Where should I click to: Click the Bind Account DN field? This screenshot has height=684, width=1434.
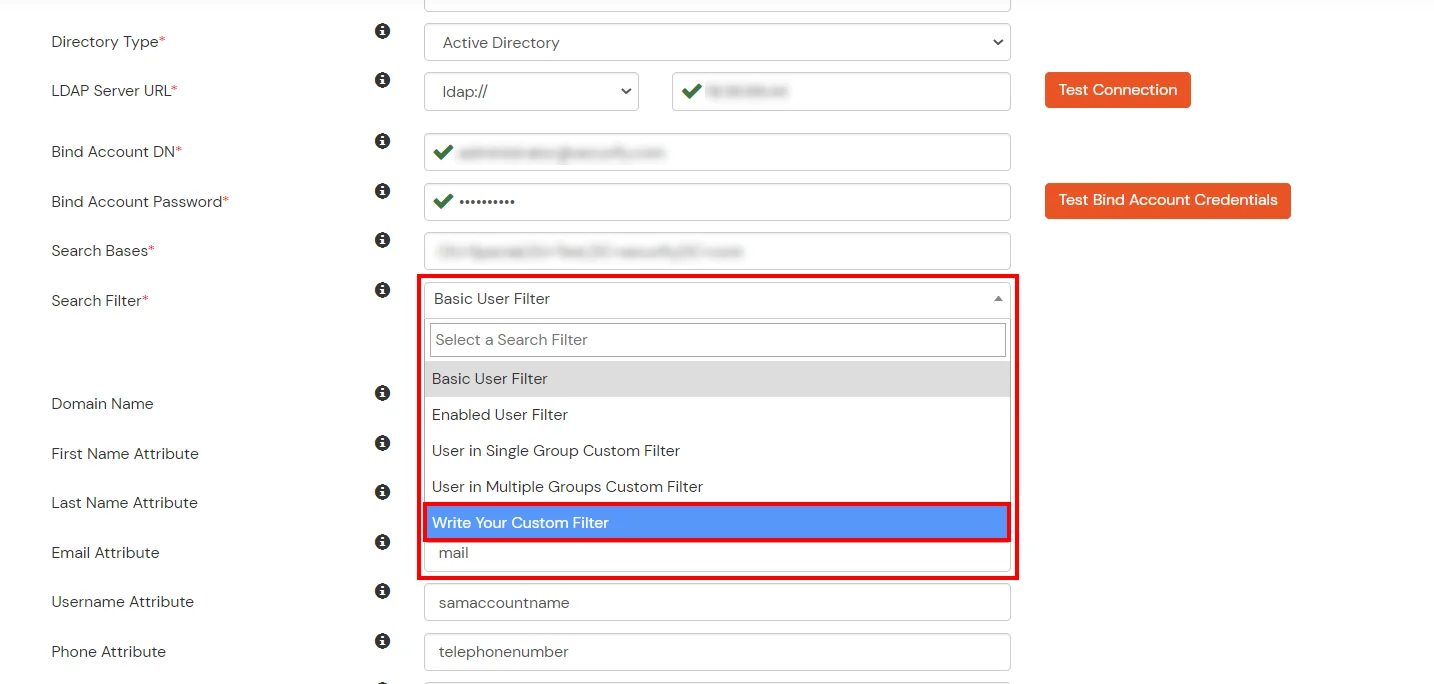(x=717, y=152)
